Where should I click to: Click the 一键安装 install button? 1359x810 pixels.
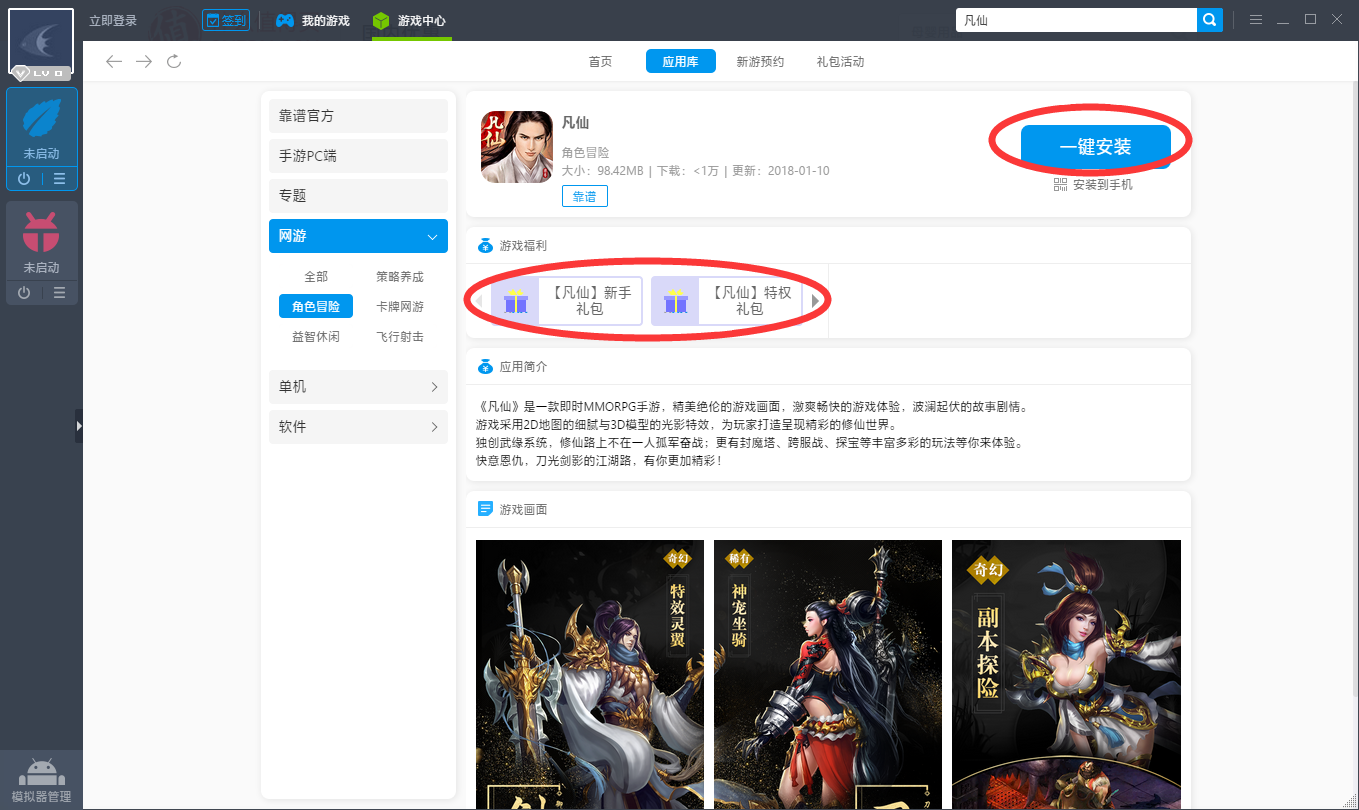[x=1095, y=147]
